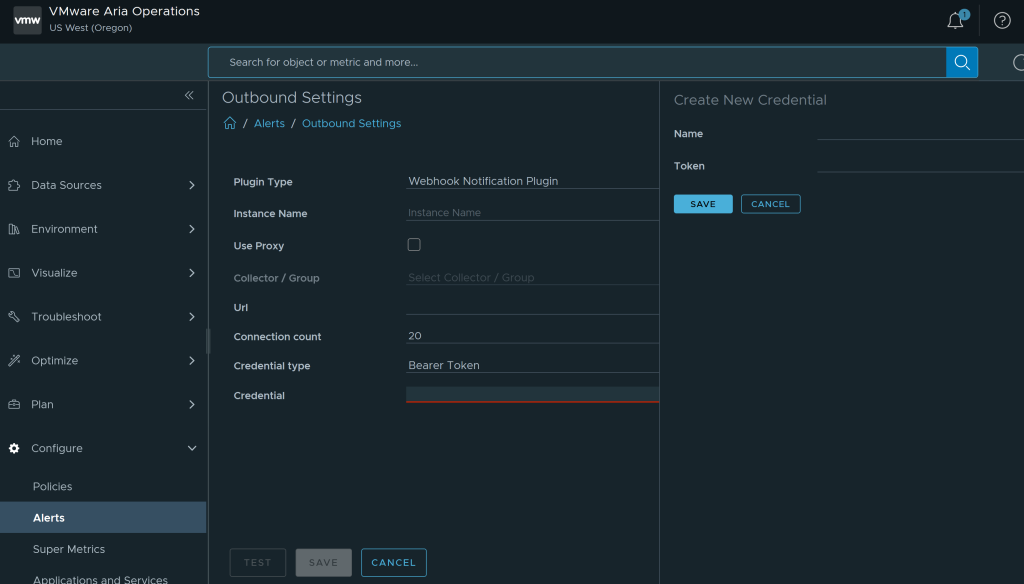Screen dimensions: 1024x584
Task: Click the Configure gear icon
Action: pyautogui.click(x=14, y=448)
